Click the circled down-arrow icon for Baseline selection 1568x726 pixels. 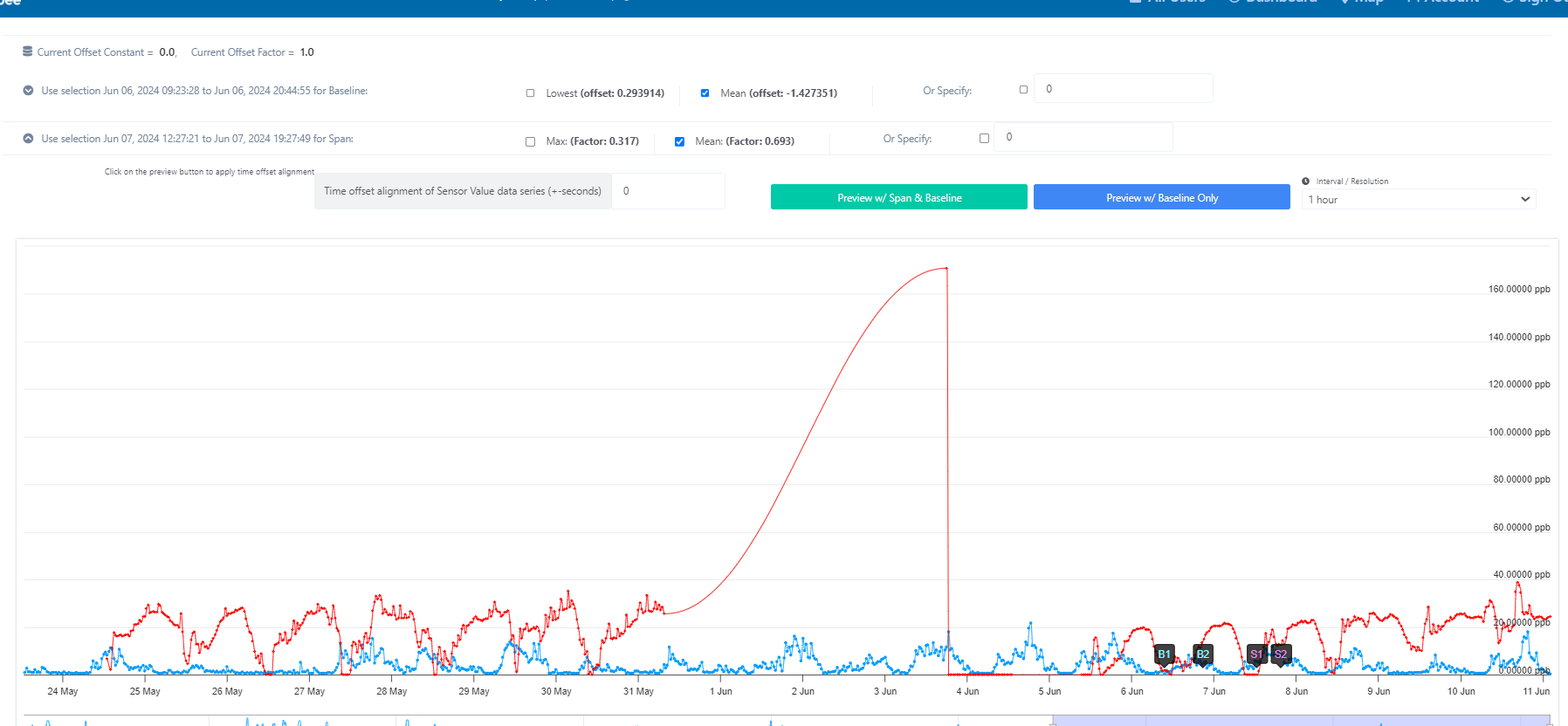point(28,91)
